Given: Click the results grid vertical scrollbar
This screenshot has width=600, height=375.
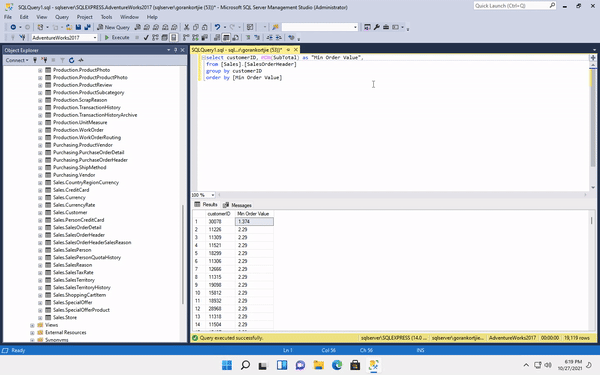Looking at the screenshot, I should (x=592, y=270).
